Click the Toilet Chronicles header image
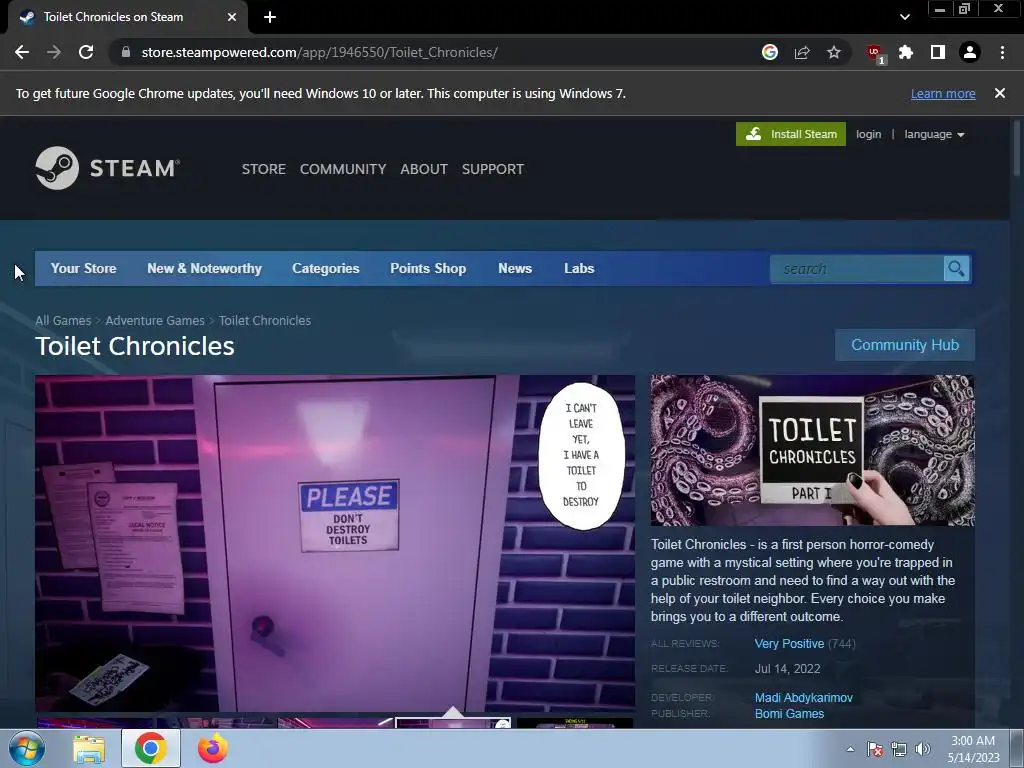Screen dimensions: 1024x768 tap(812, 450)
